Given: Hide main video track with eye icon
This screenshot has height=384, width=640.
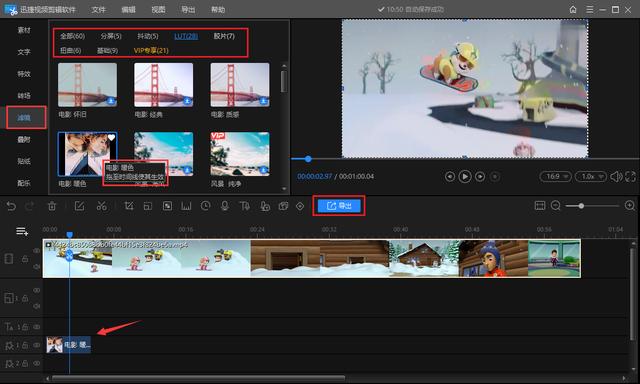Looking at the screenshot, I should pyautogui.click(x=37, y=250).
